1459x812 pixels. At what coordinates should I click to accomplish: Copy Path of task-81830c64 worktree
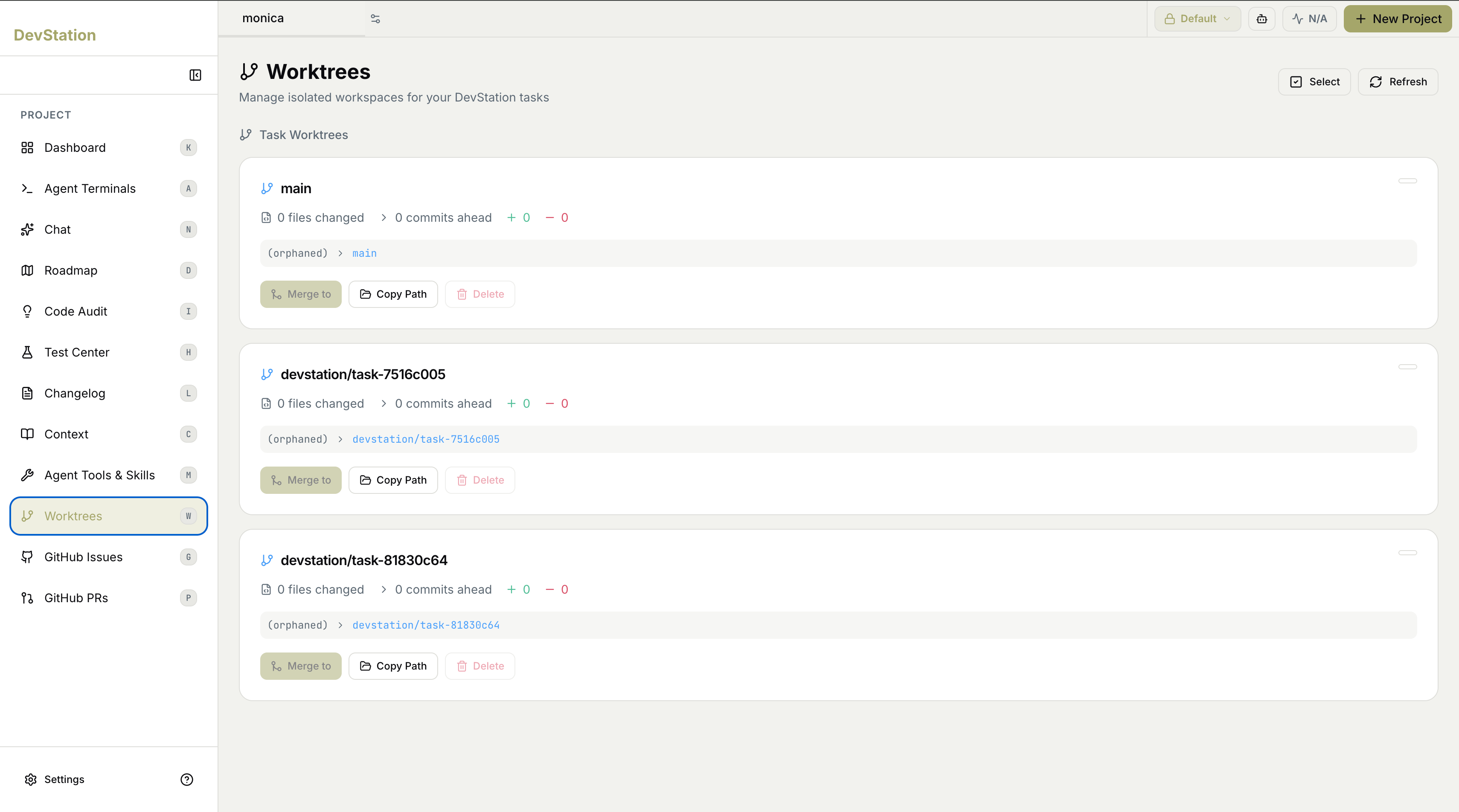pyautogui.click(x=393, y=666)
